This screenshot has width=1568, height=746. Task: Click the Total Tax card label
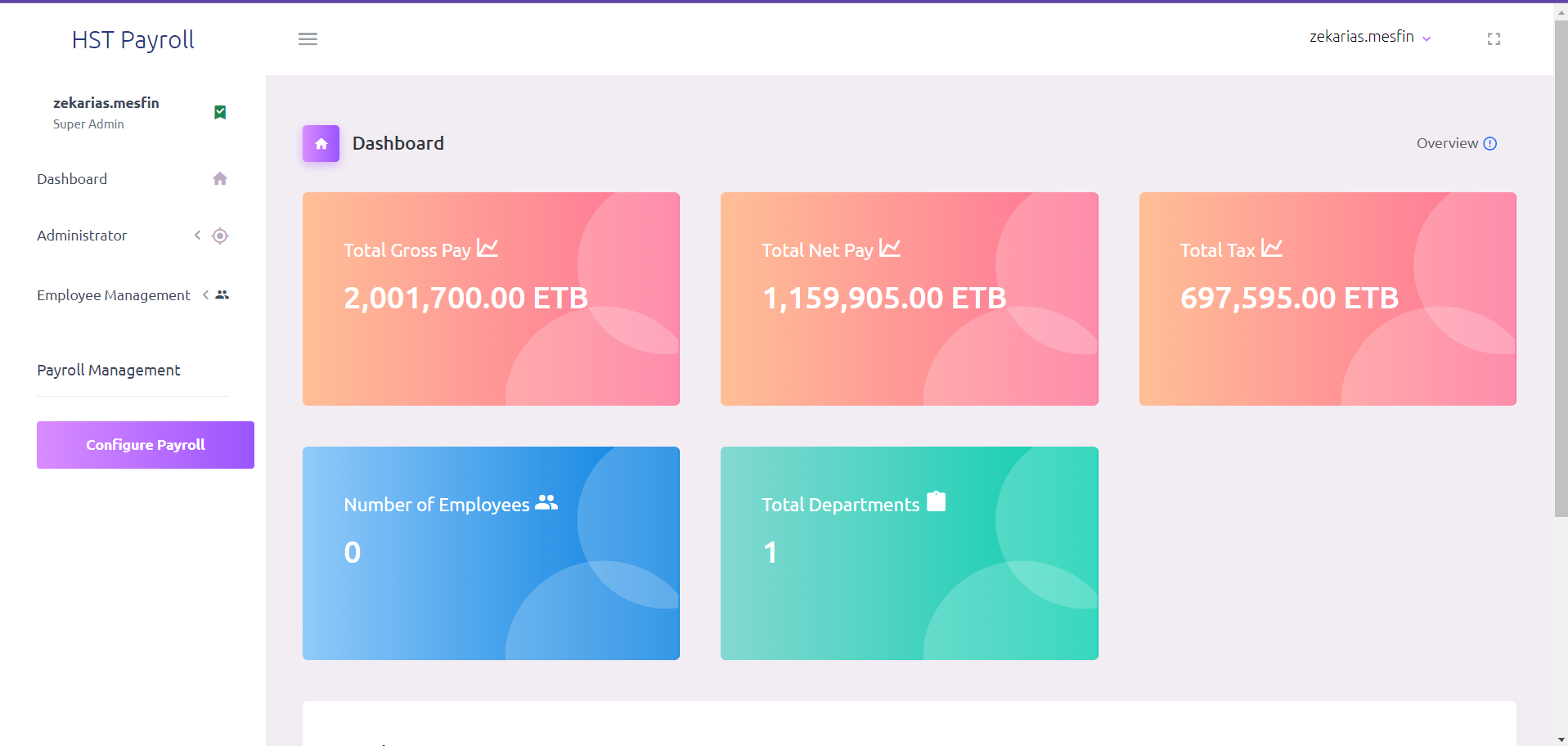[x=1217, y=250]
